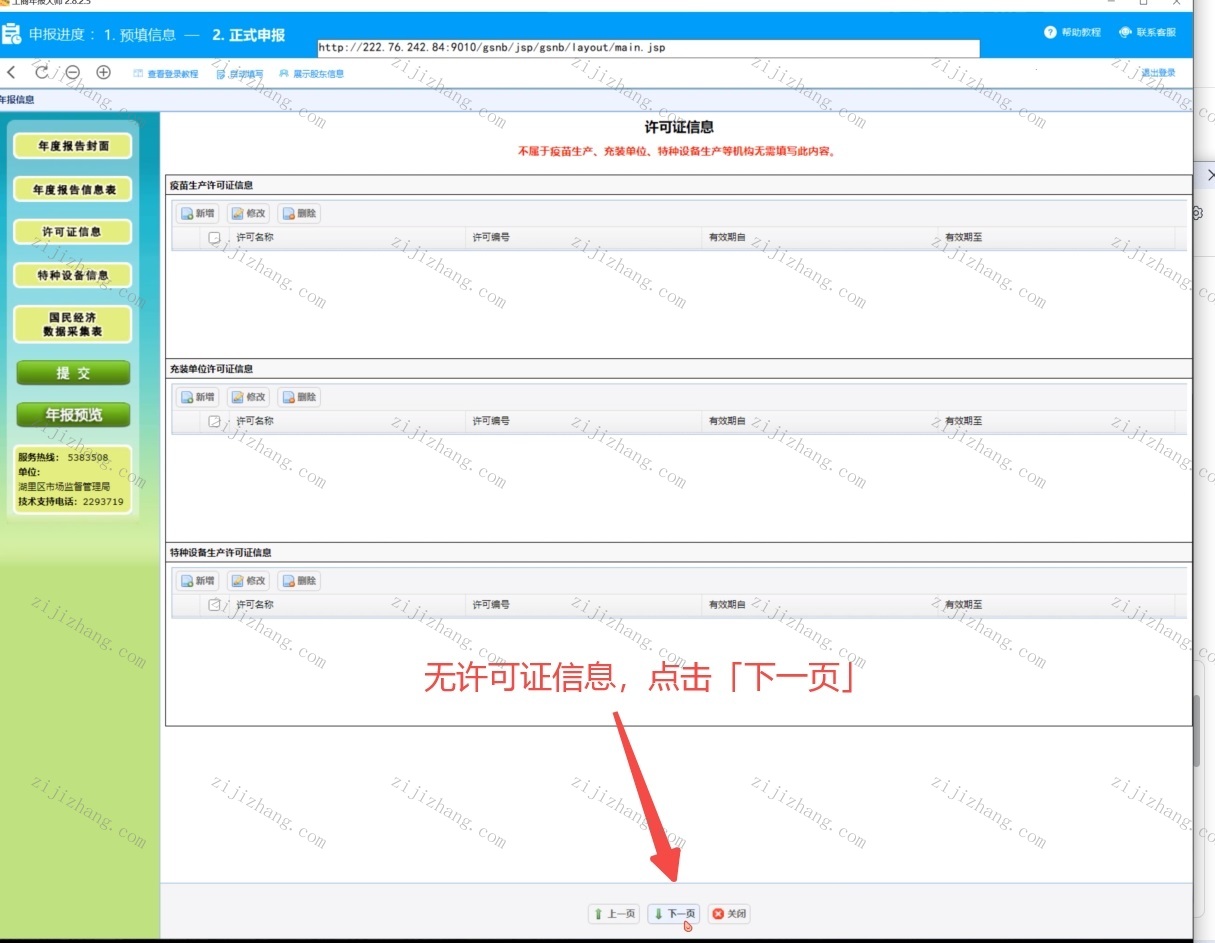
Task: Tick the select-all checkbox in 疫苗生产许可证信息 table
Action: click(214, 238)
